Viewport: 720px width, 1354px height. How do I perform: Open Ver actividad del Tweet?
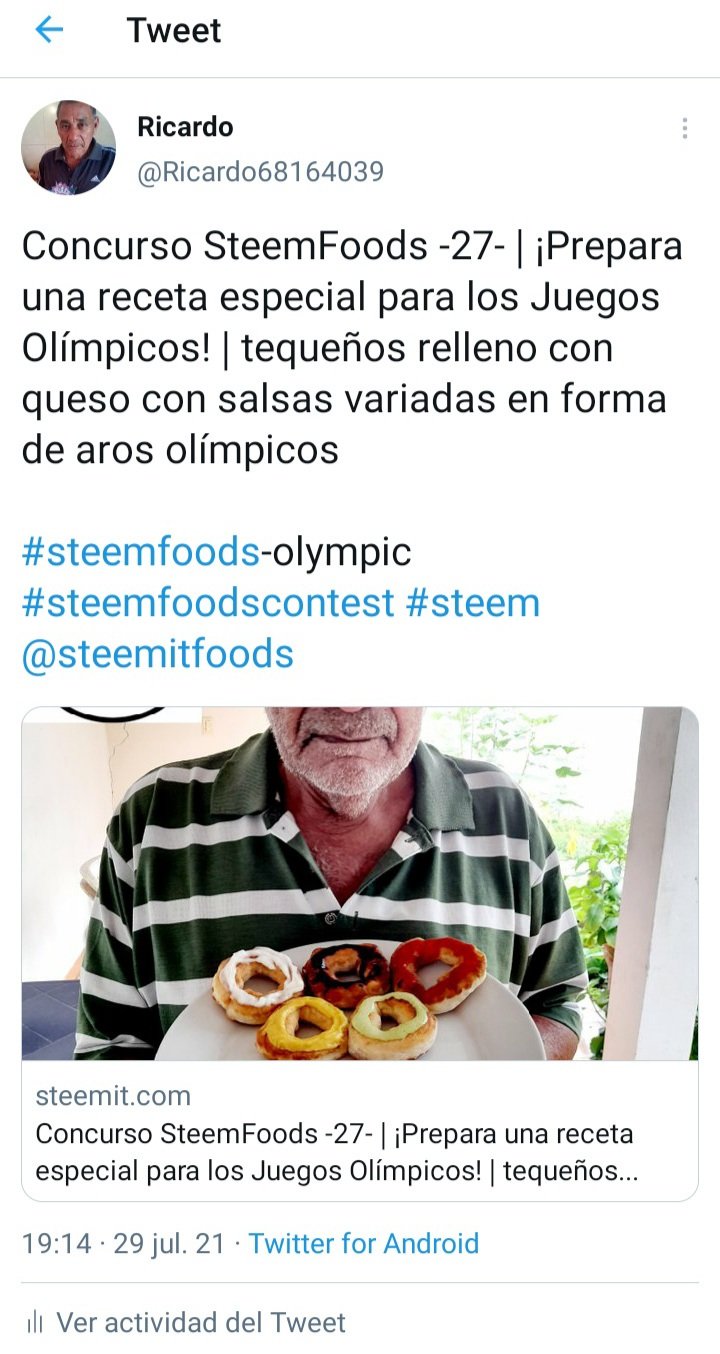click(201, 1323)
